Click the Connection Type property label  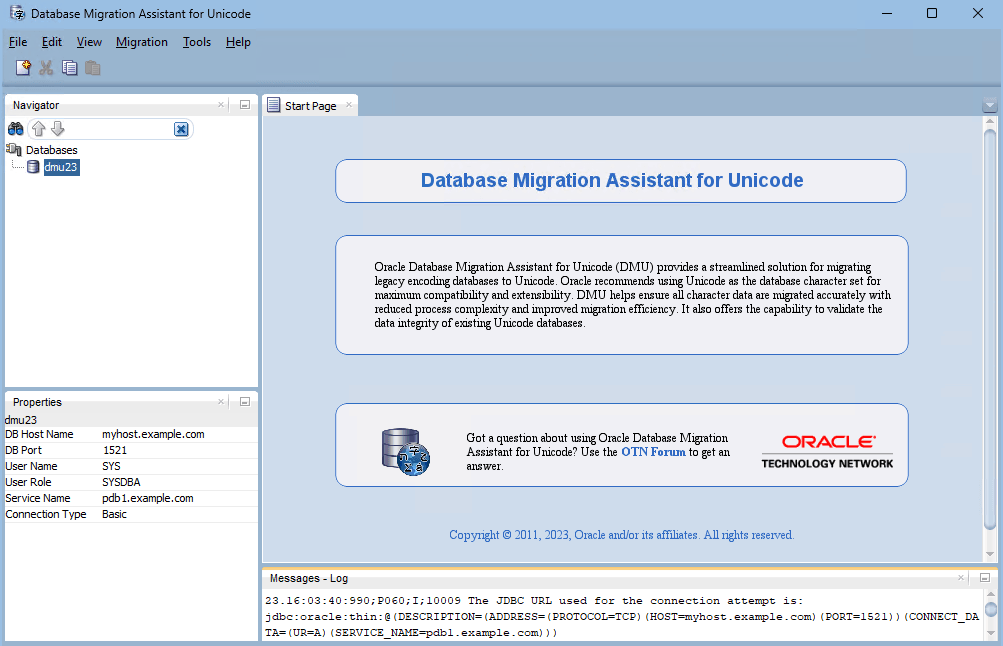click(45, 514)
